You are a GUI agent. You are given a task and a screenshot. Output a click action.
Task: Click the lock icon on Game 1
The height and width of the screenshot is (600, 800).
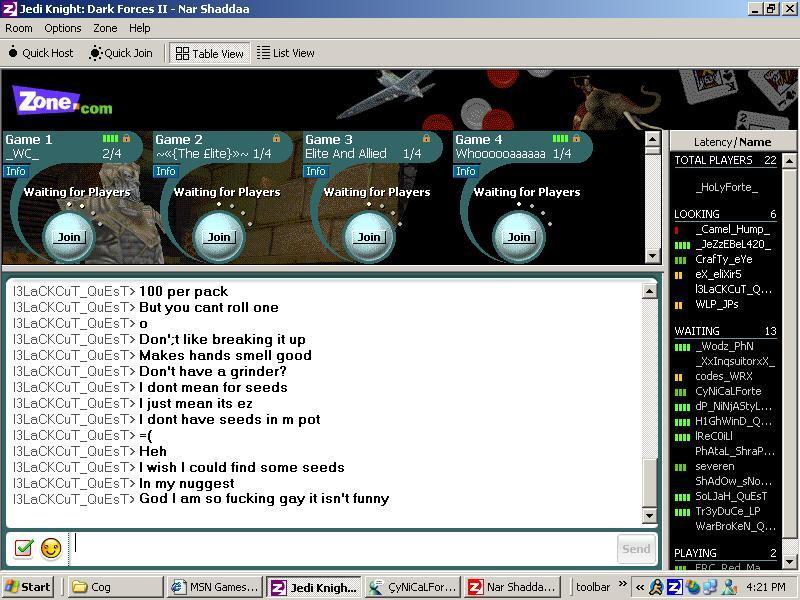127,138
